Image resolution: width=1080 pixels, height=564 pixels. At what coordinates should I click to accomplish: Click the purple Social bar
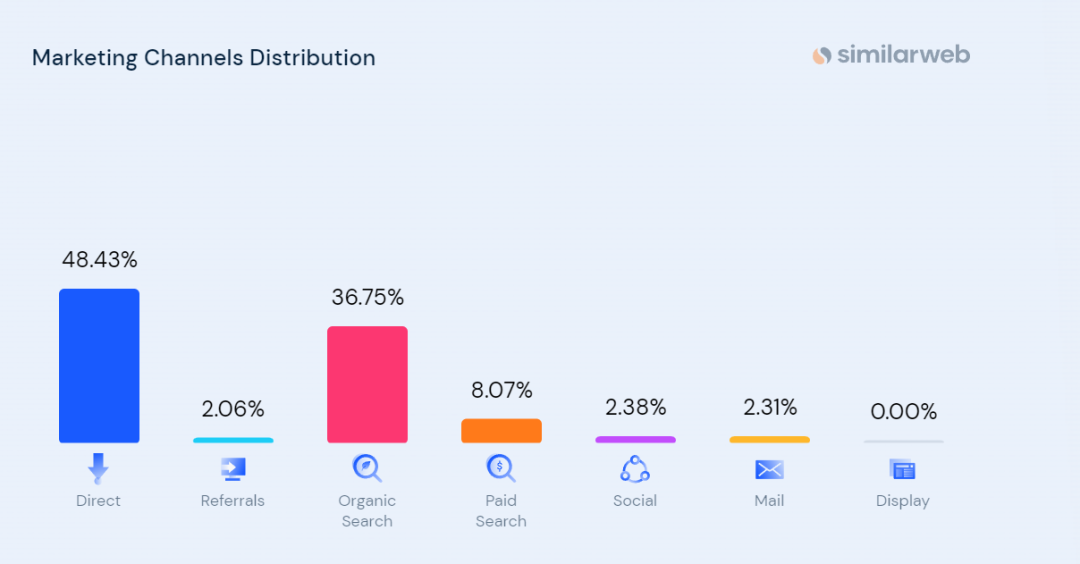pos(635,439)
